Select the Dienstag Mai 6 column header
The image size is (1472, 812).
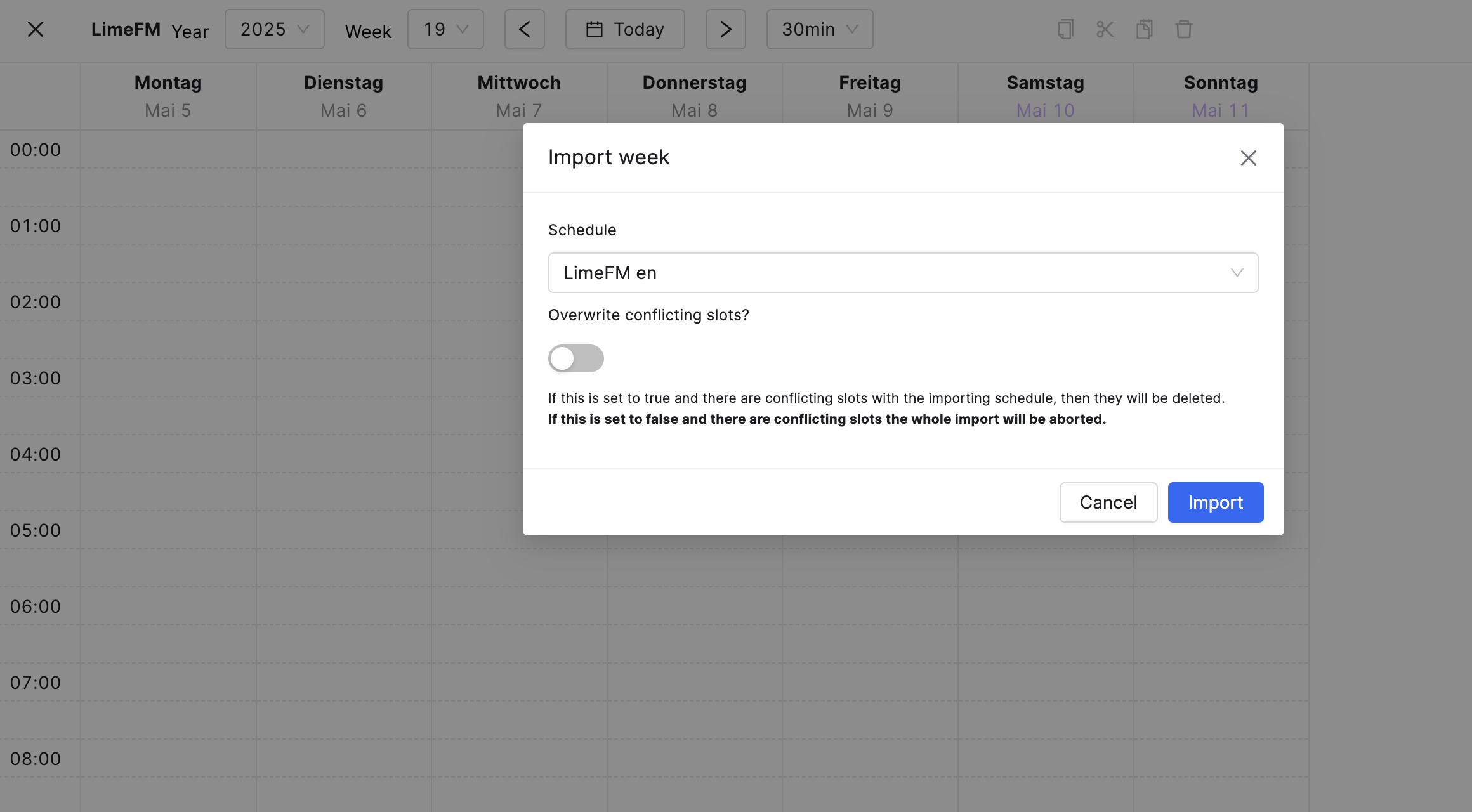coord(343,96)
